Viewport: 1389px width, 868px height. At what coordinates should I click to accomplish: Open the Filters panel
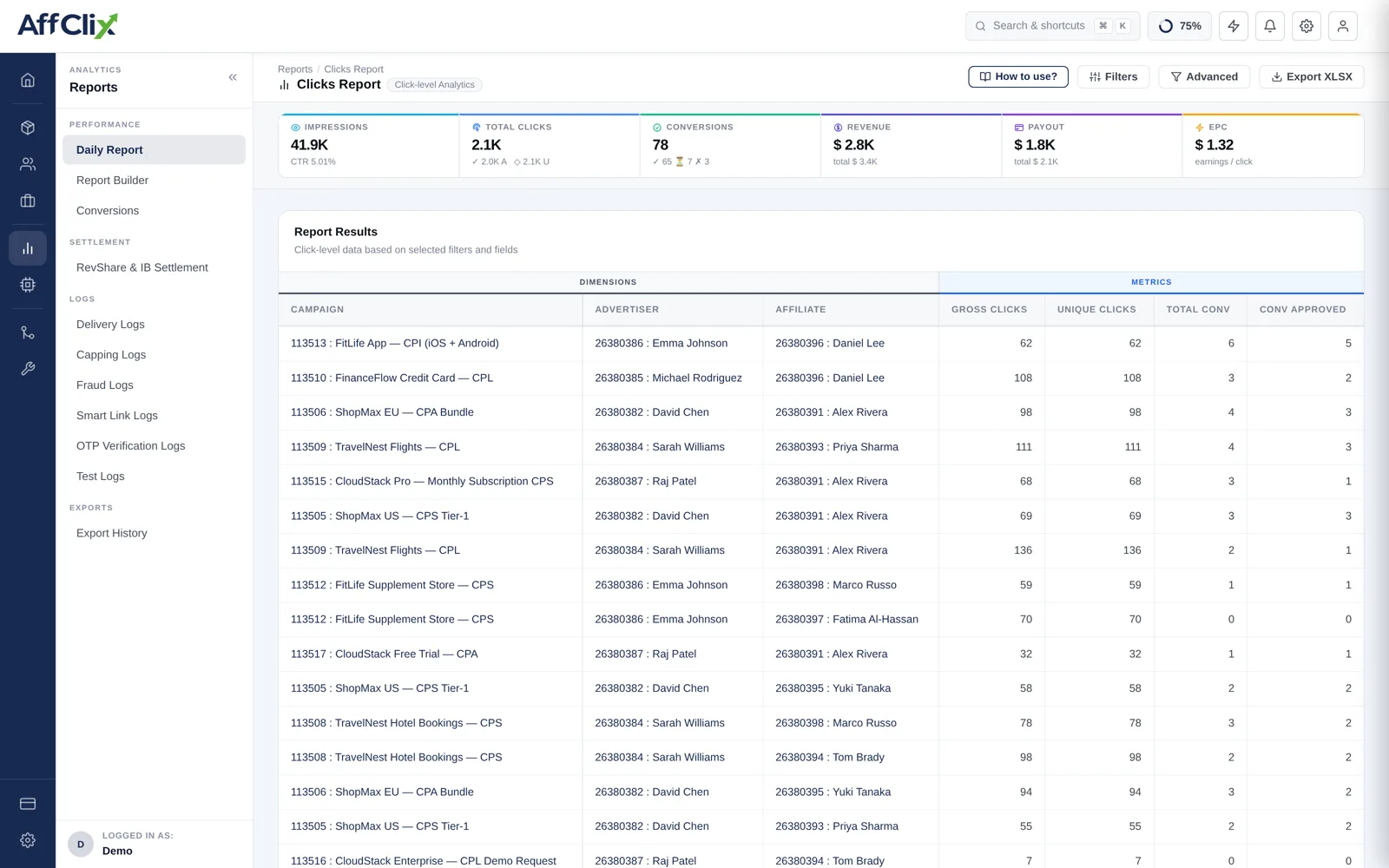(x=1114, y=76)
